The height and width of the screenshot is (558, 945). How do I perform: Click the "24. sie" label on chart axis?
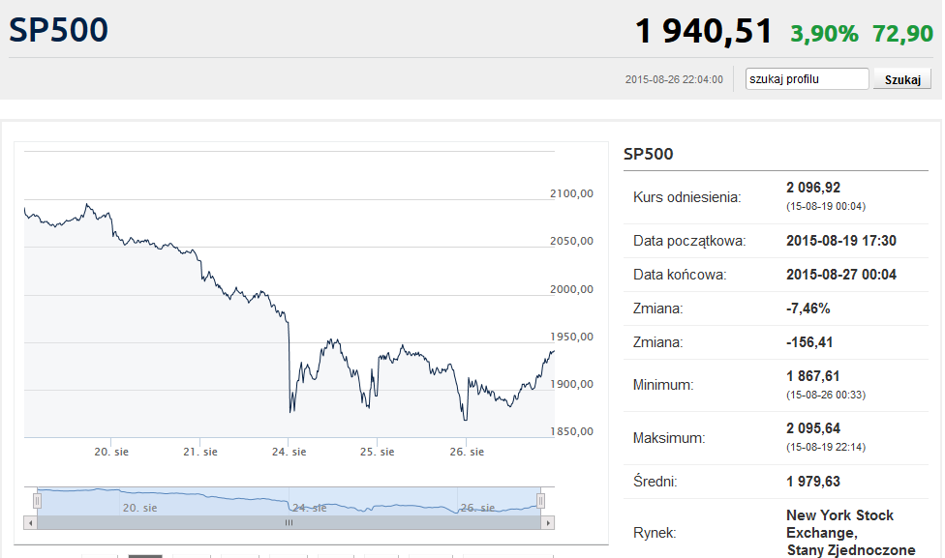click(x=289, y=452)
